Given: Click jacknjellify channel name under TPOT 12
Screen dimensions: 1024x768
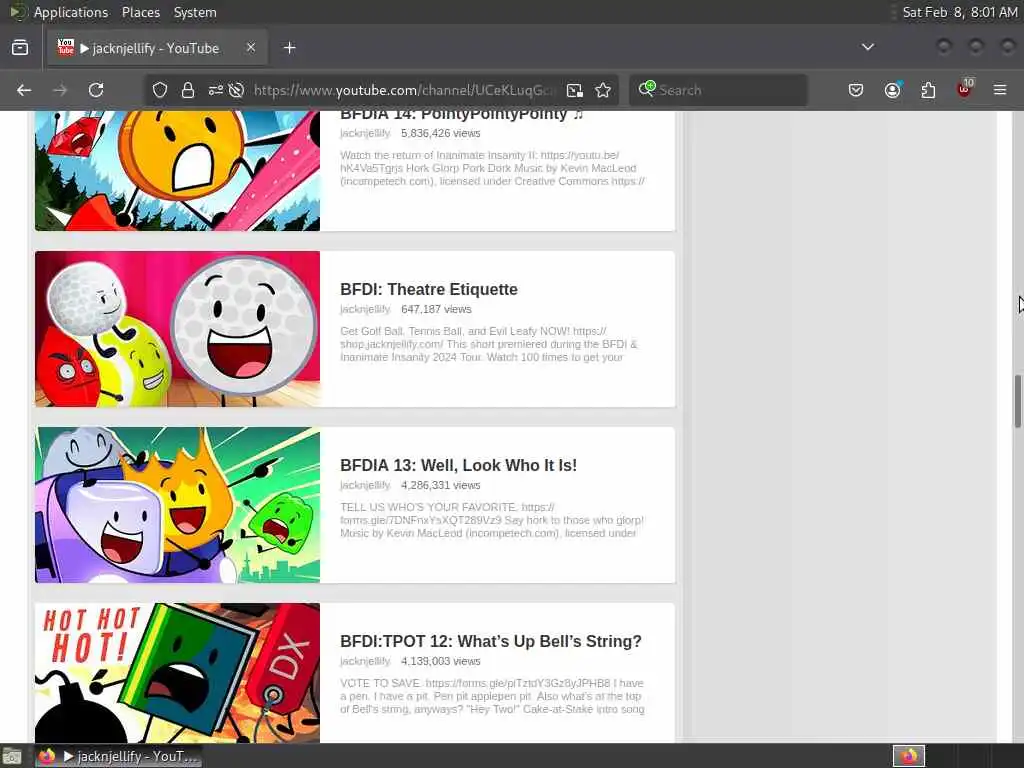Looking at the screenshot, I should 365,662.
